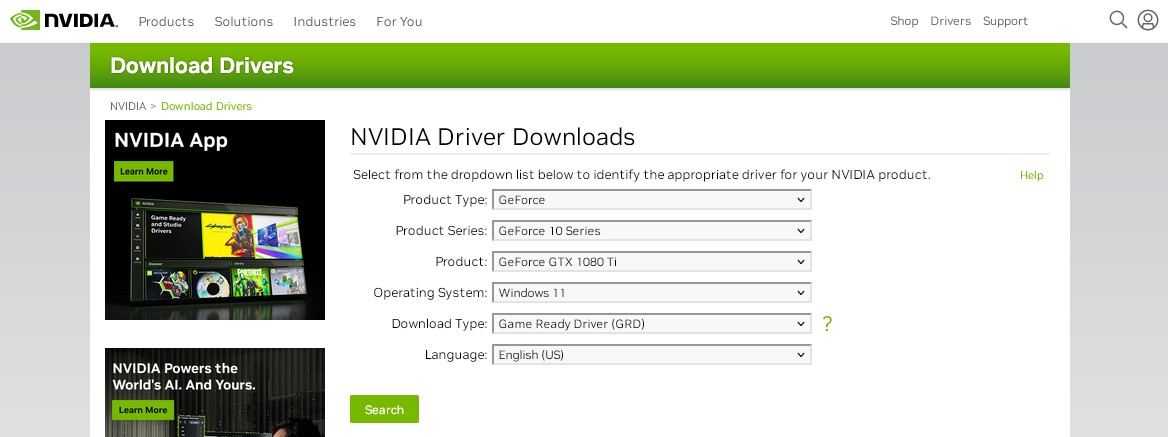Open the Product Type dropdown
The image size is (1168, 437).
click(x=652, y=200)
